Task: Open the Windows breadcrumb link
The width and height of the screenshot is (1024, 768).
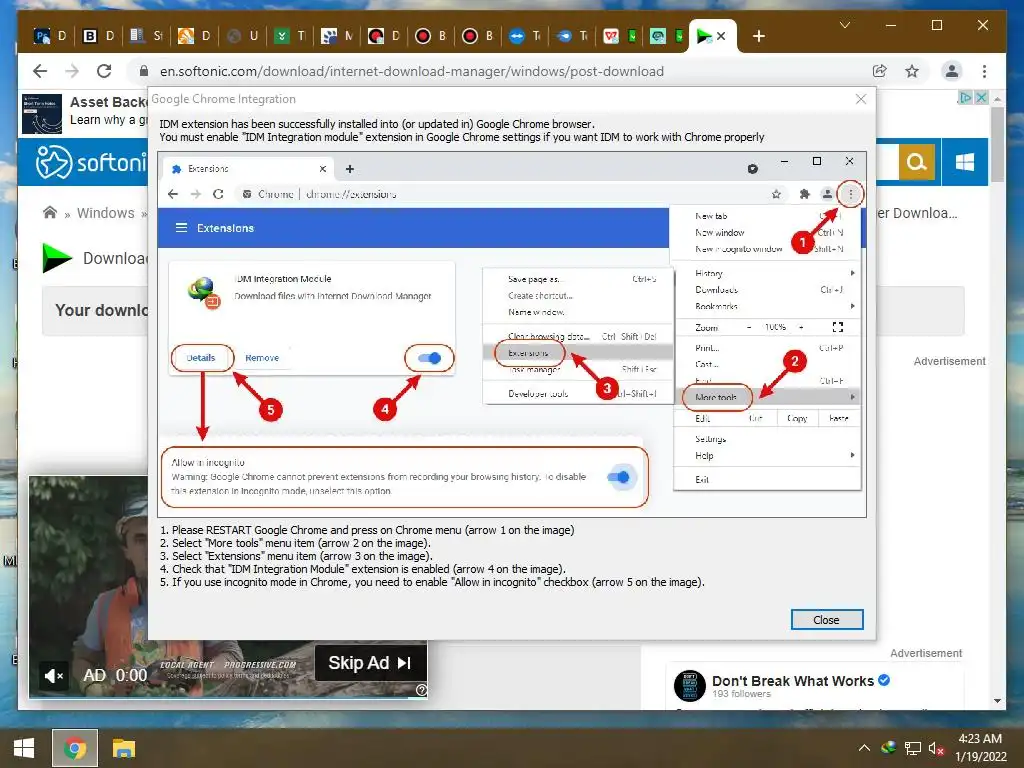Action: (x=106, y=213)
